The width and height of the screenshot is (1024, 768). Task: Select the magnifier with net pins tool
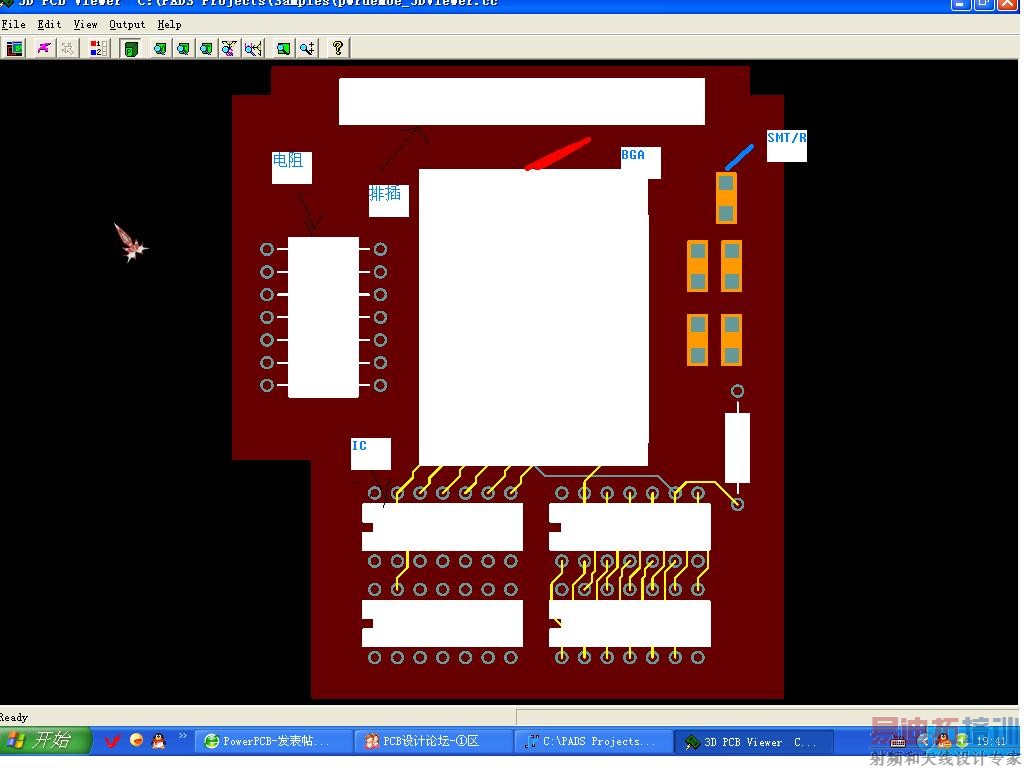pos(253,48)
